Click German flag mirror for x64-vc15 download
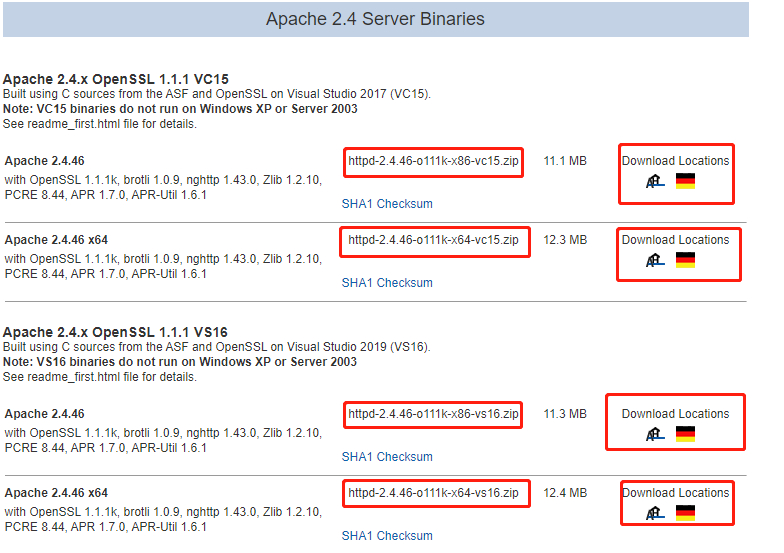Image resolution: width=784 pixels, height=553 pixels. tap(685, 260)
